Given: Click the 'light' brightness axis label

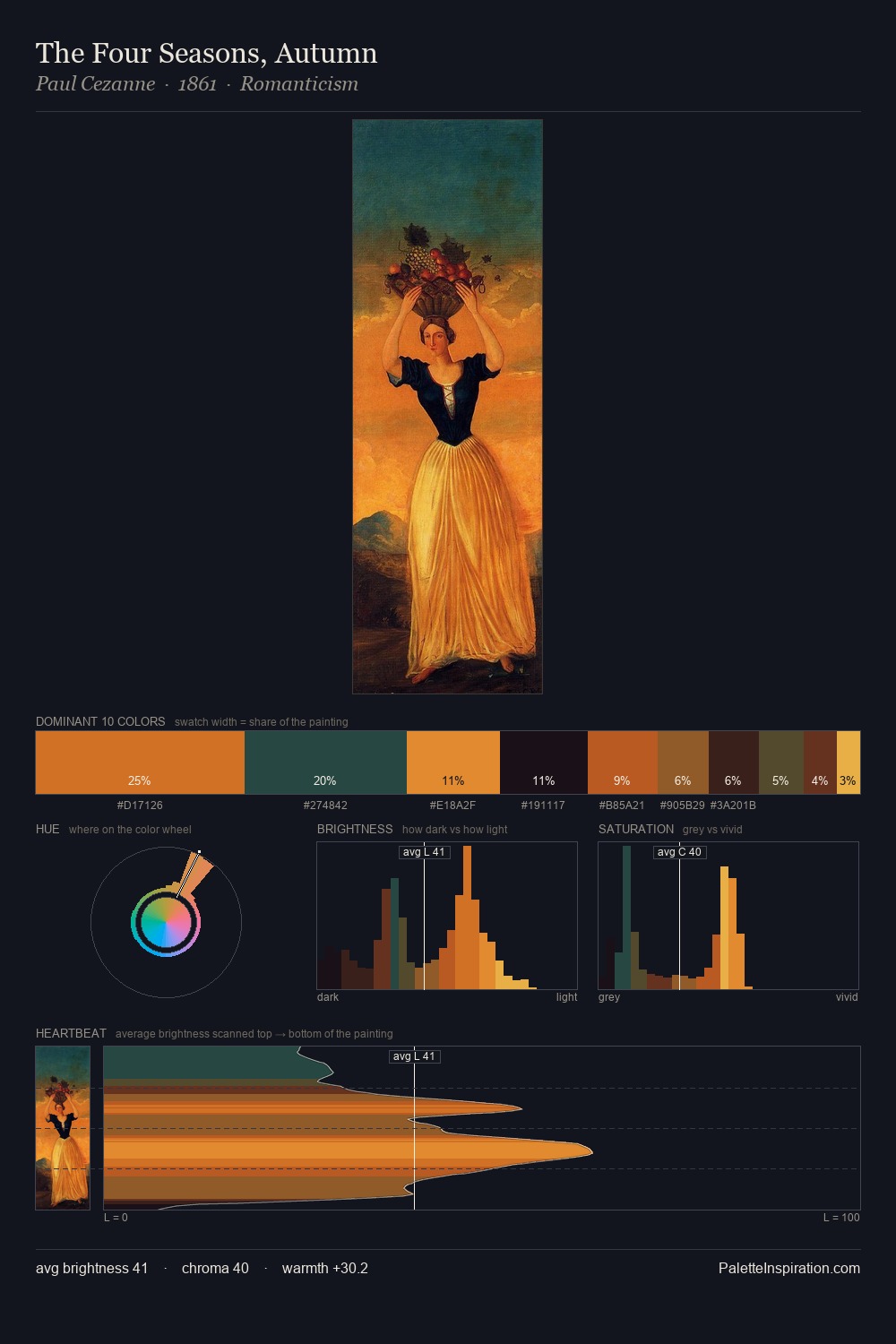Looking at the screenshot, I should pos(566,997).
